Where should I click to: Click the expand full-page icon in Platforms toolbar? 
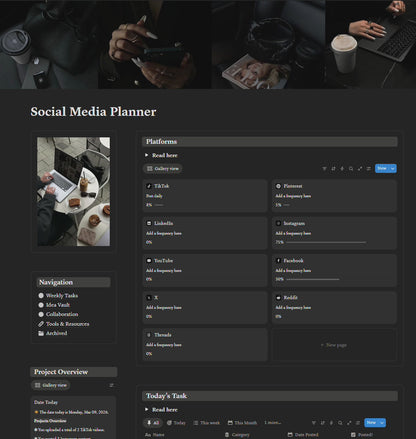click(x=360, y=169)
